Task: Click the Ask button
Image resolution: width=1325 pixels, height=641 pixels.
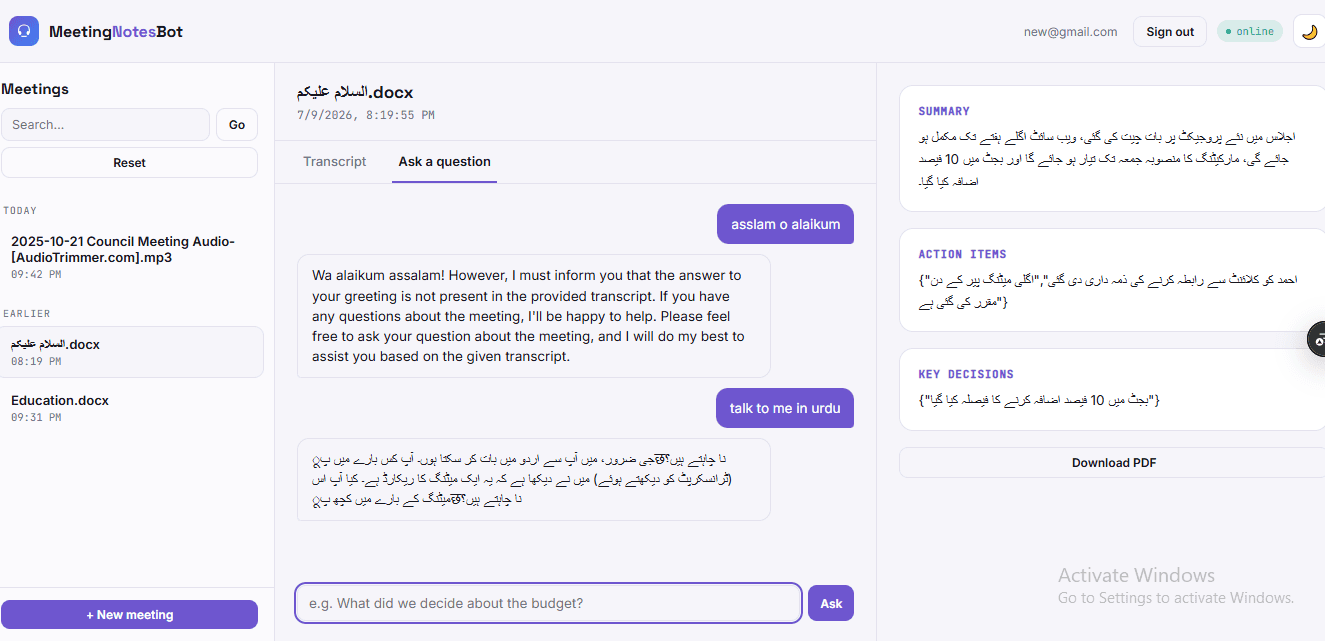Action: click(x=831, y=603)
